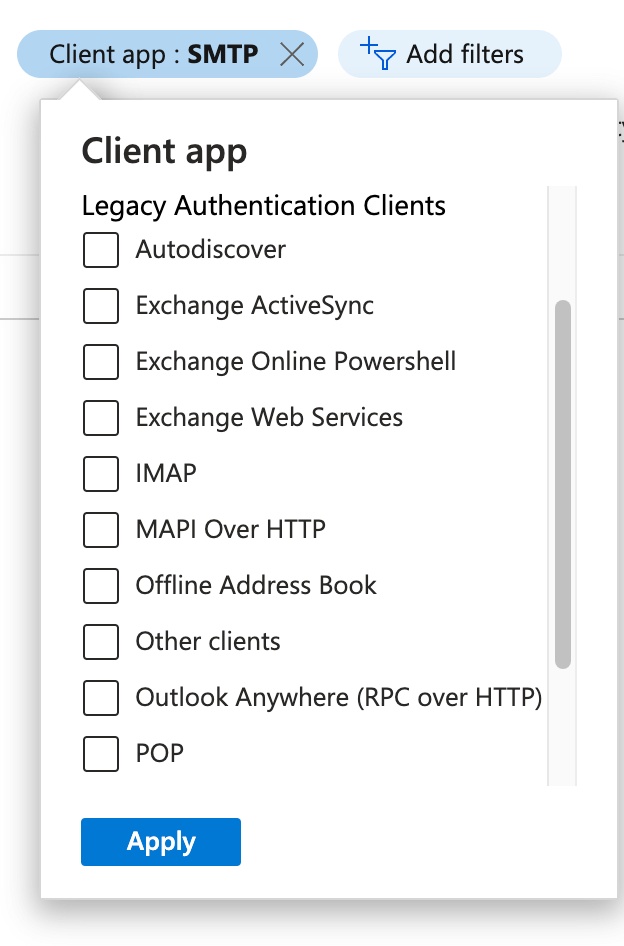Remove the Client app SMTP filter
624x946 pixels.
coord(292,54)
